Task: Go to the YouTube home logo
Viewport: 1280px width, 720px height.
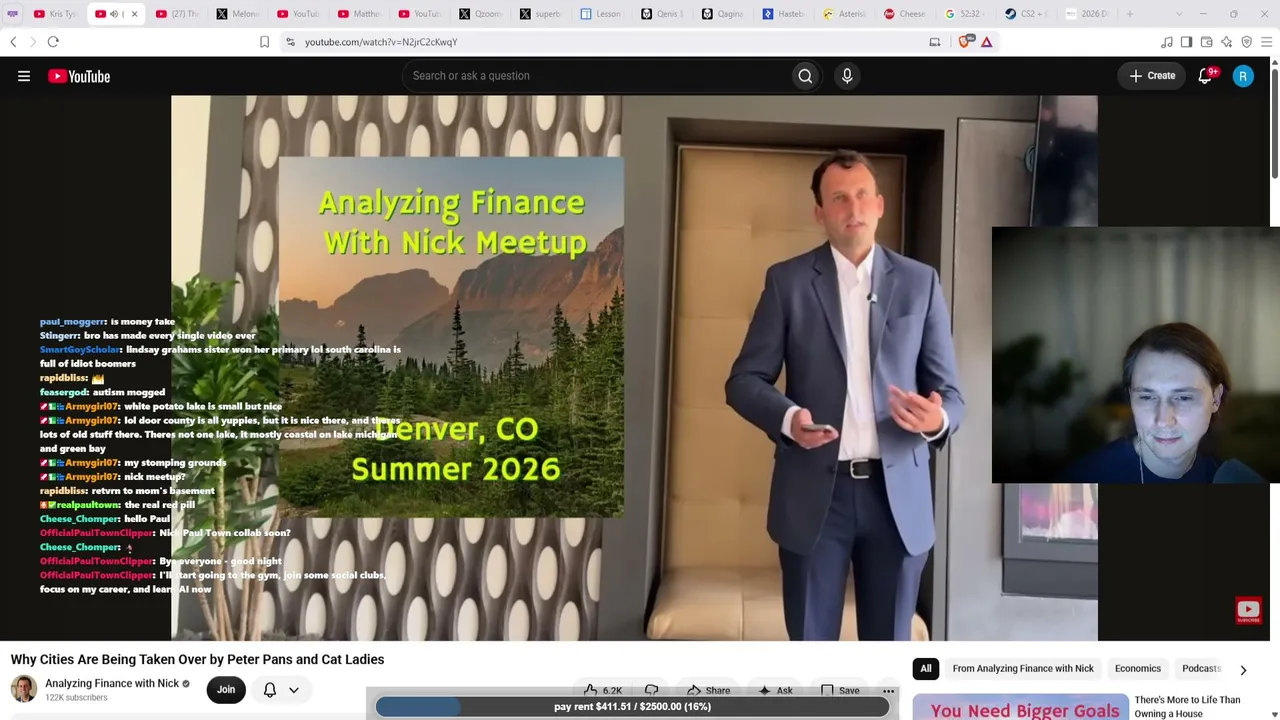Action: tap(79, 76)
